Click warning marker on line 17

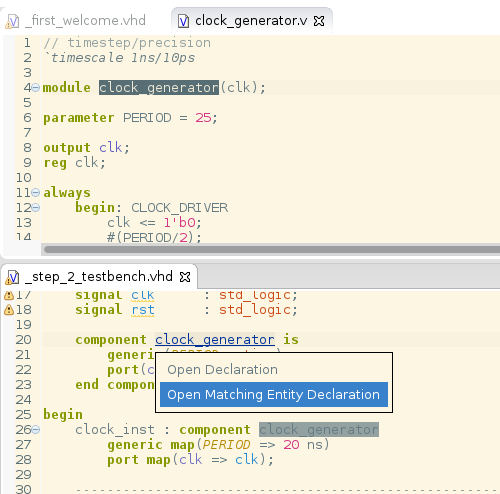pos(9,295)
